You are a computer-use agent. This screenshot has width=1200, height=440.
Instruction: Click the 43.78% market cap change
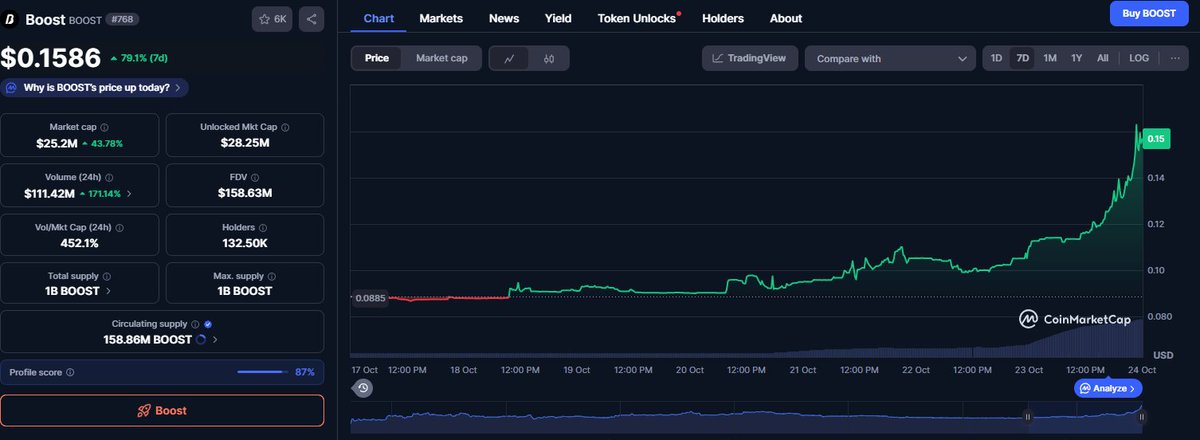(102, 144)
